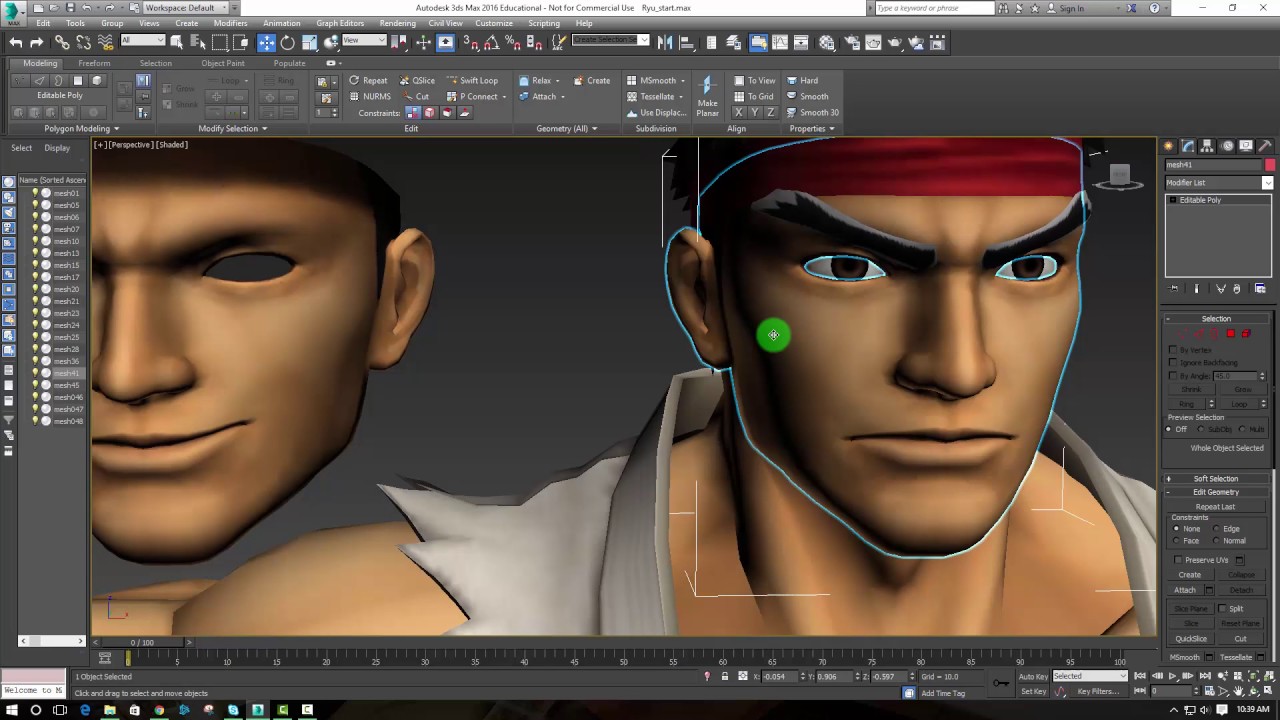This screenshot has height=720, width=1280.
Task: Click the Undo arrow in main toolbar
Action: tap(16, 42)
